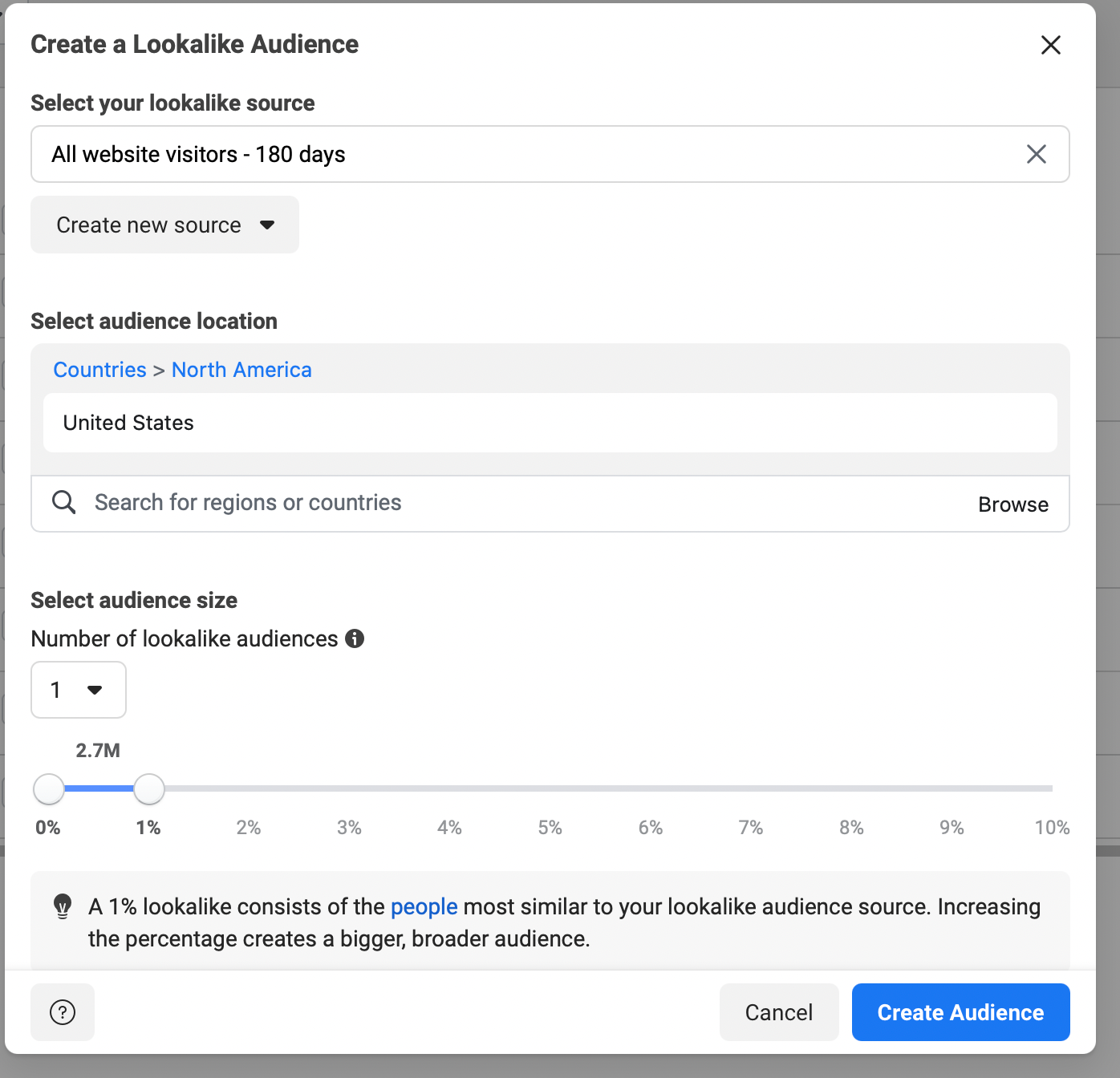This screenshot has height=1078, width=1120.
Task: Clear the selected lookalike source
Action: coord(1036,154)
